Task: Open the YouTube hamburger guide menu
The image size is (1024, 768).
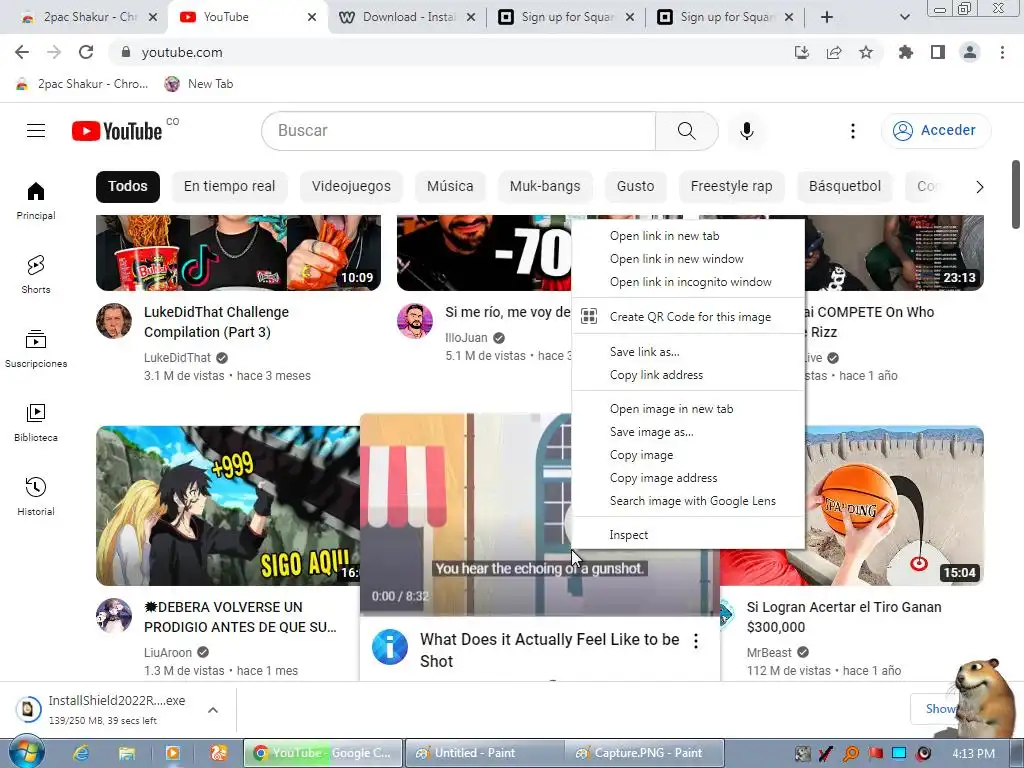Action: [36, 131]
